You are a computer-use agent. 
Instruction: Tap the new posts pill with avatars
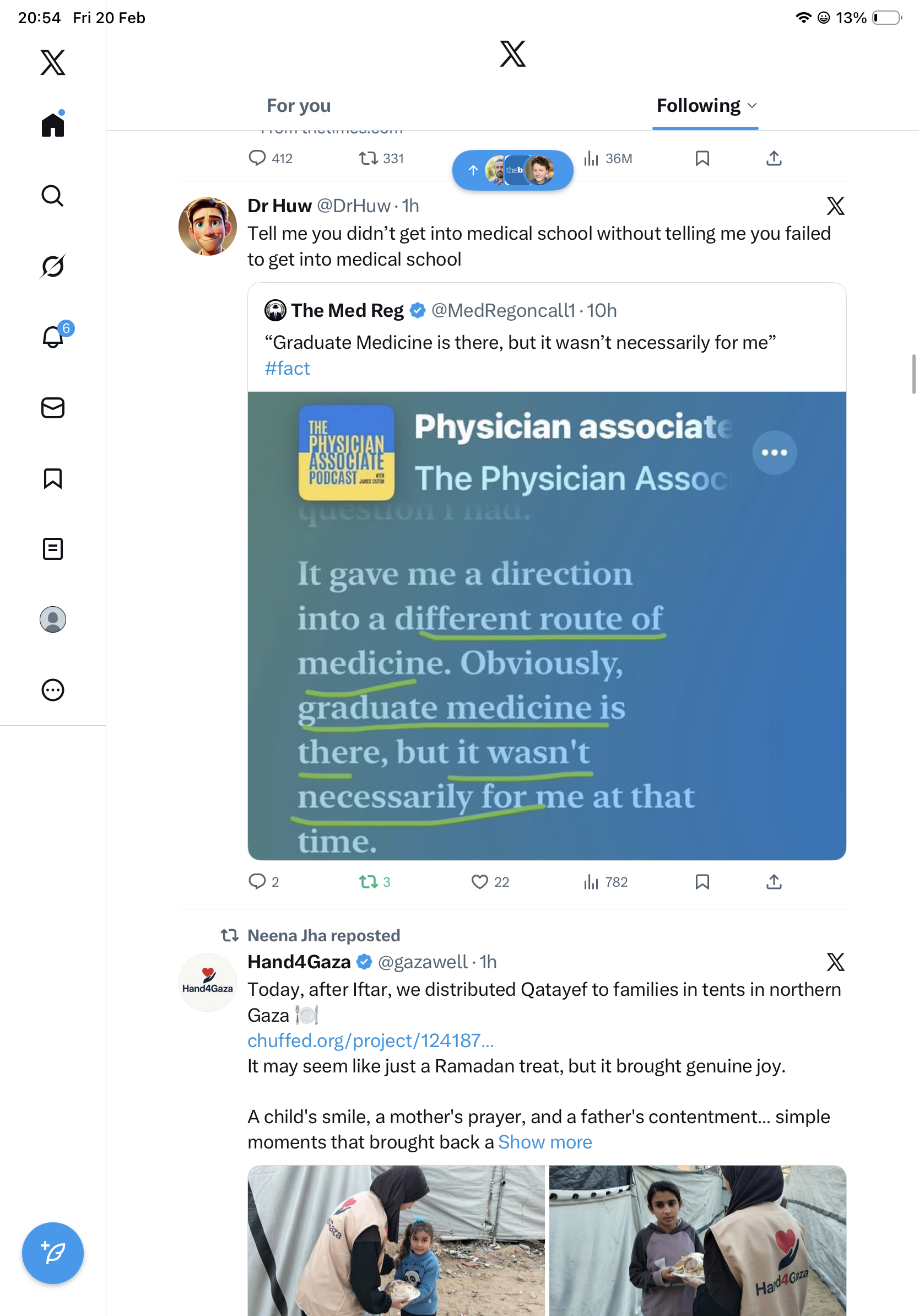click(x=512, y=170)
